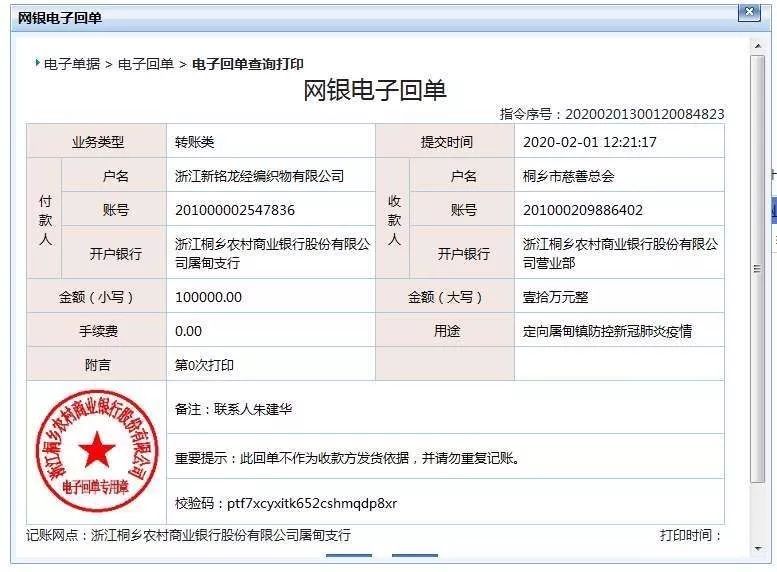Select verification code ptf7xcyxitk652cshmqdp8xr
The width and height of the screenshot is (777, 572).
click(x=312, y=504)
